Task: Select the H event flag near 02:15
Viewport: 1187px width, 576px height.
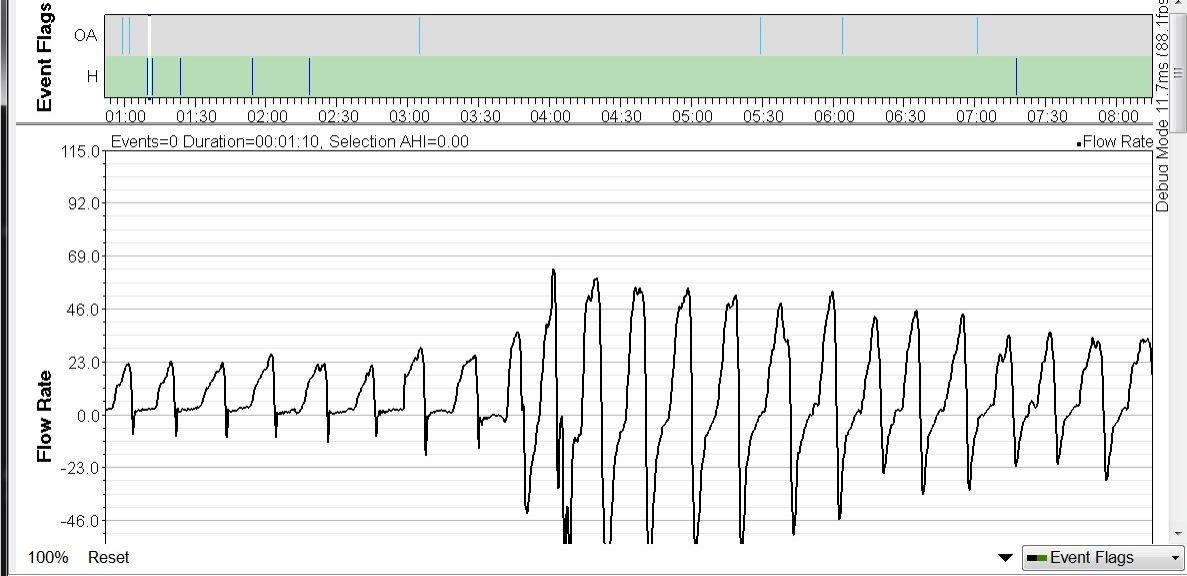Action: point(309,76)
